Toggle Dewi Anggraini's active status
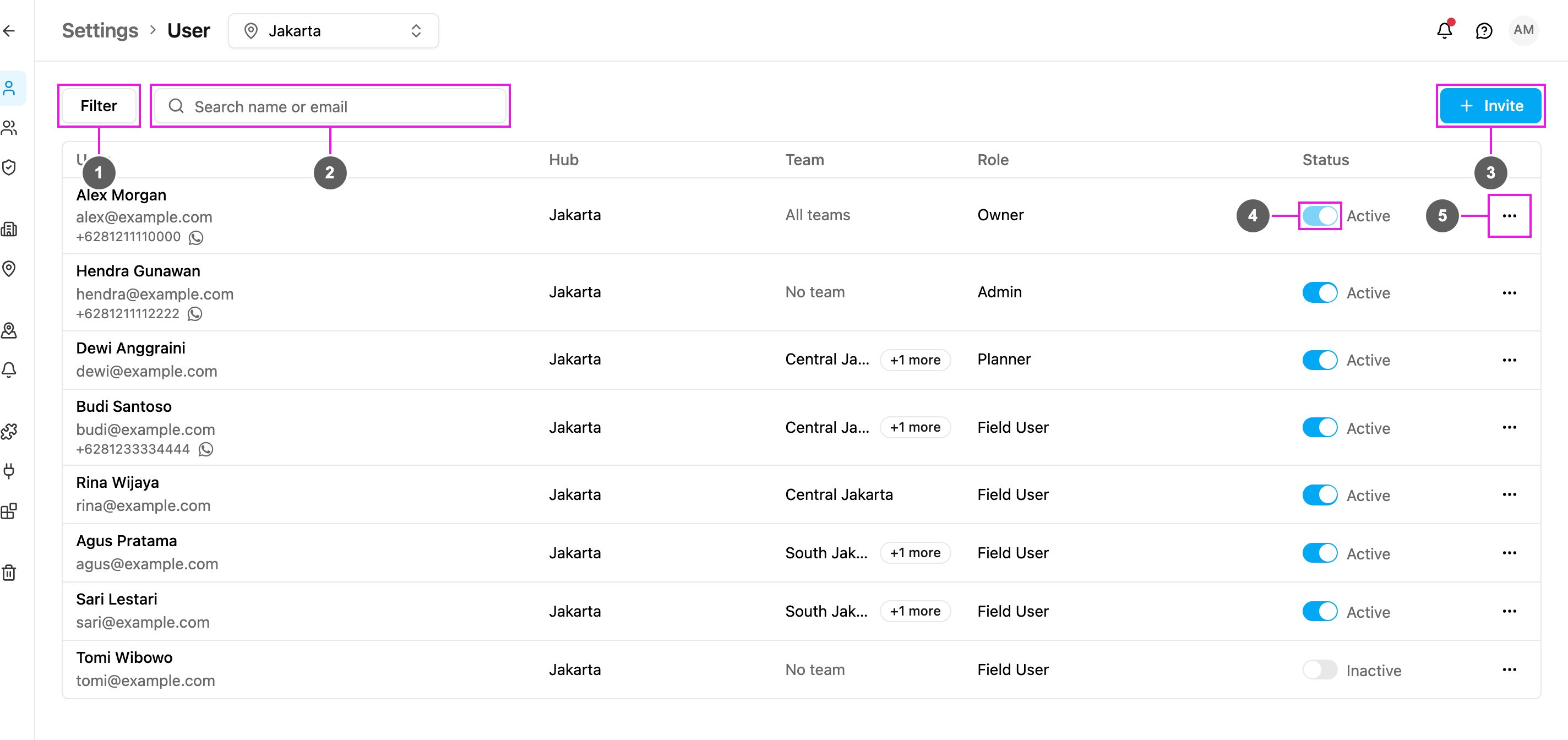This screenshot has height=740, width=1568. coord(1320,360)
